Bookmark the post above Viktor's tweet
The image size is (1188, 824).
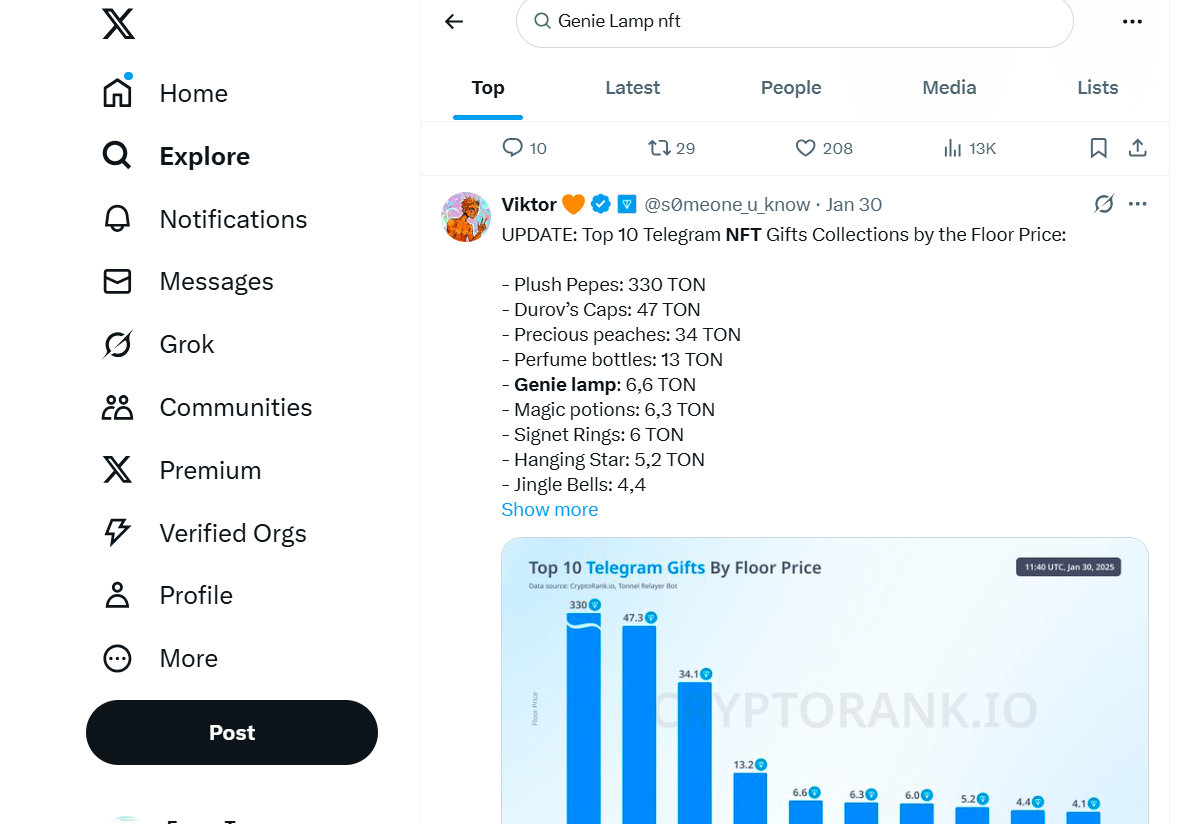pos(1099,148)
